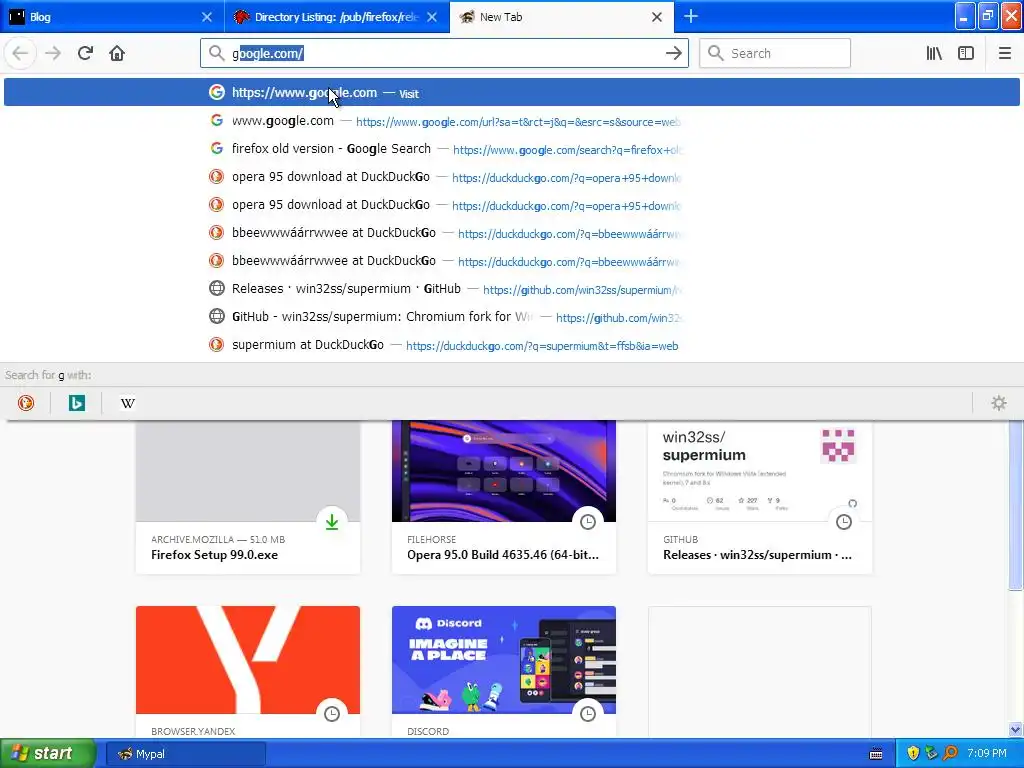Click the download icon on the Firefox Setup card

tap(332, 522)
